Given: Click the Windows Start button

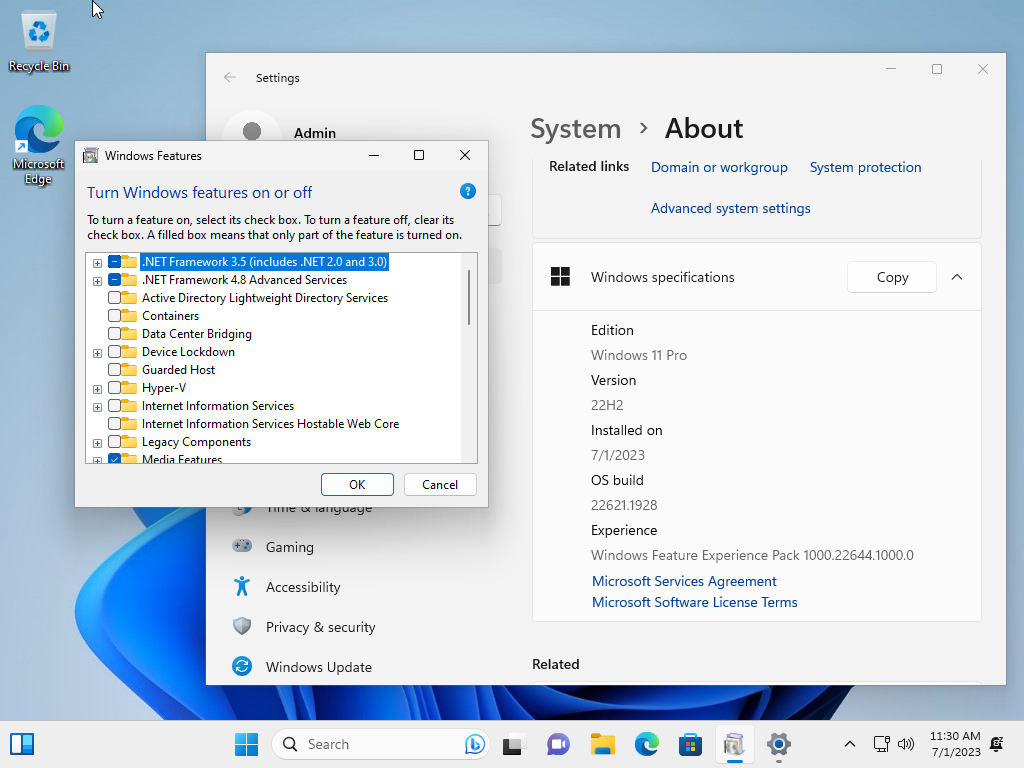Looking at the screenshot, I should (246, 744).
